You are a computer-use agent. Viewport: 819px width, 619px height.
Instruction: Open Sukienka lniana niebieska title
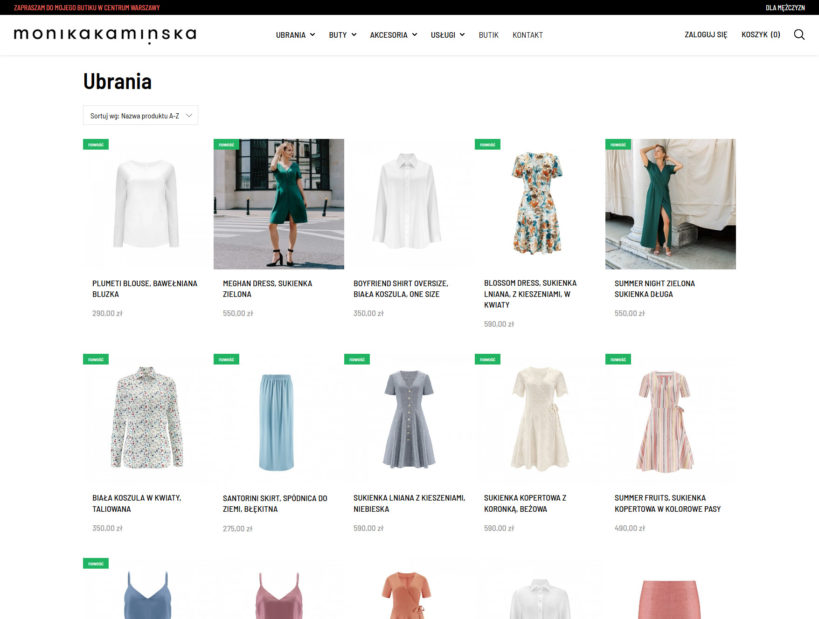pos(409,503)
